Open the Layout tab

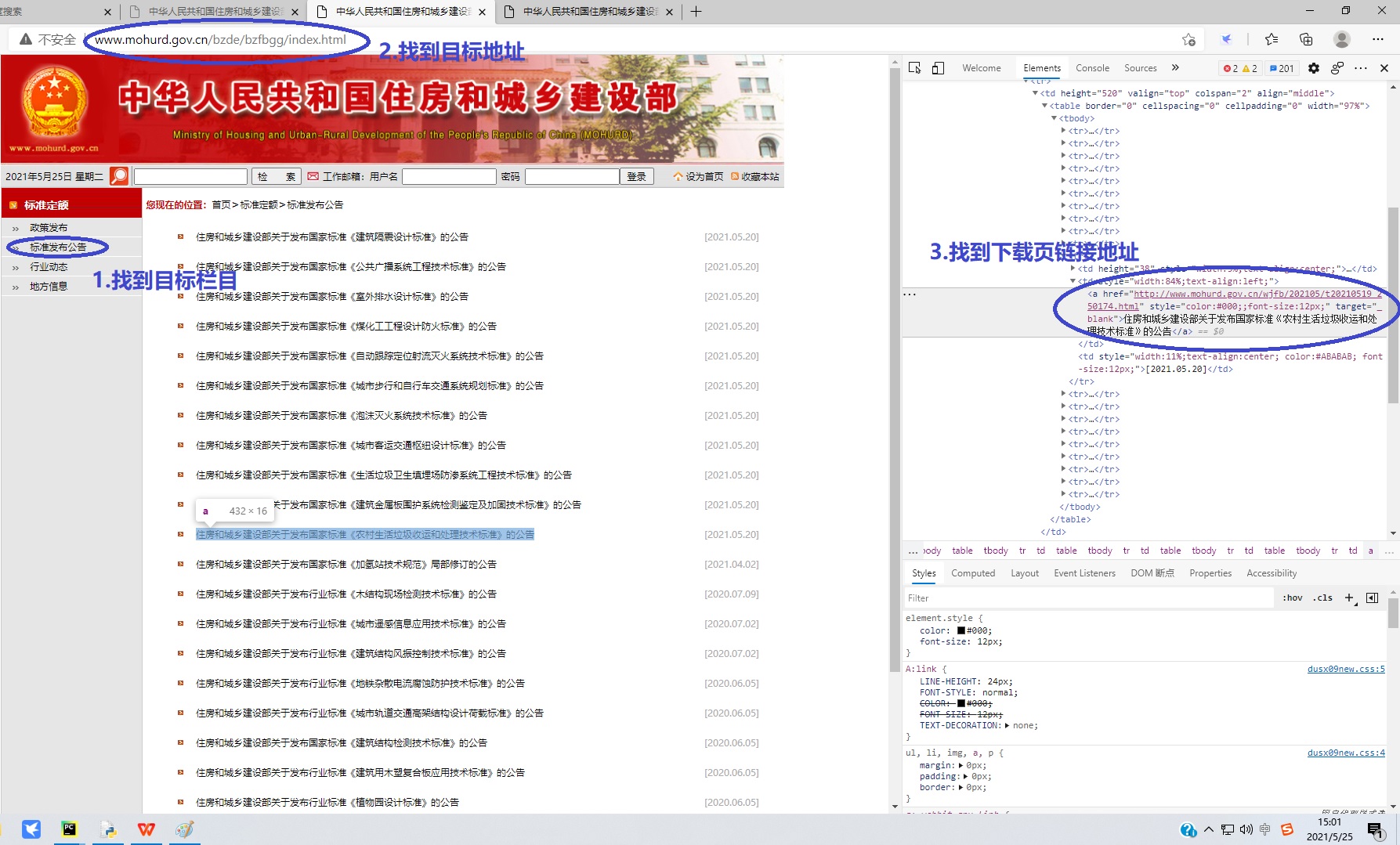pyautogui.click(x=1025, y=573)
